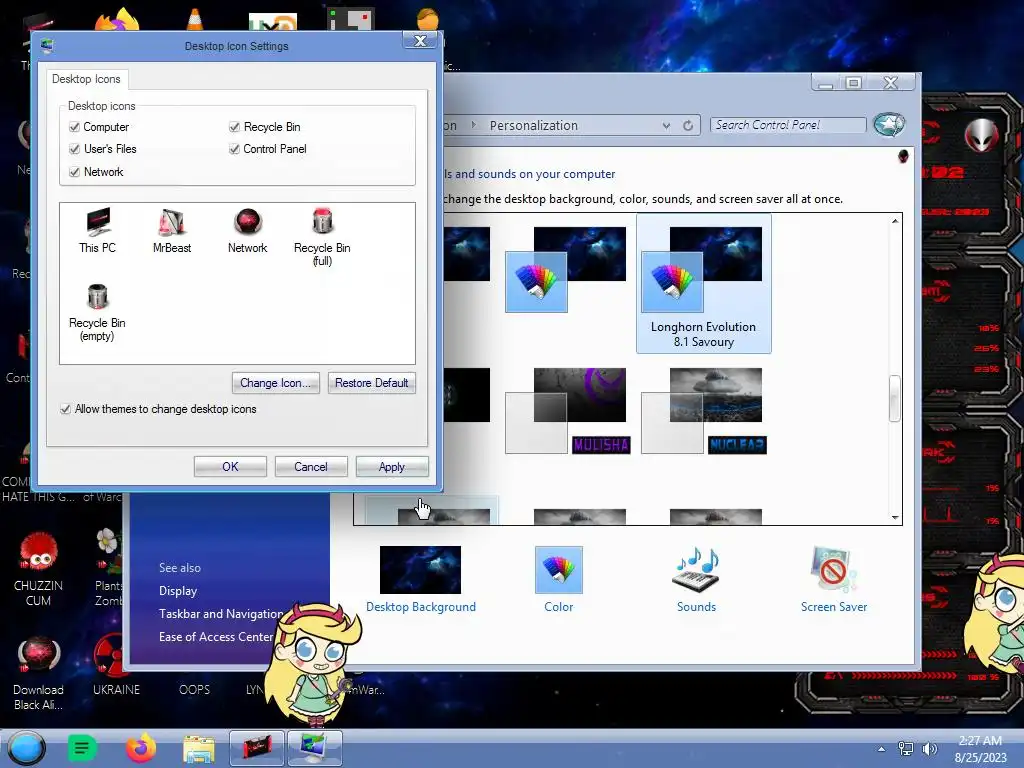Click the theme list scroll down arrow

pyautogui.click(x=895, y=517)
